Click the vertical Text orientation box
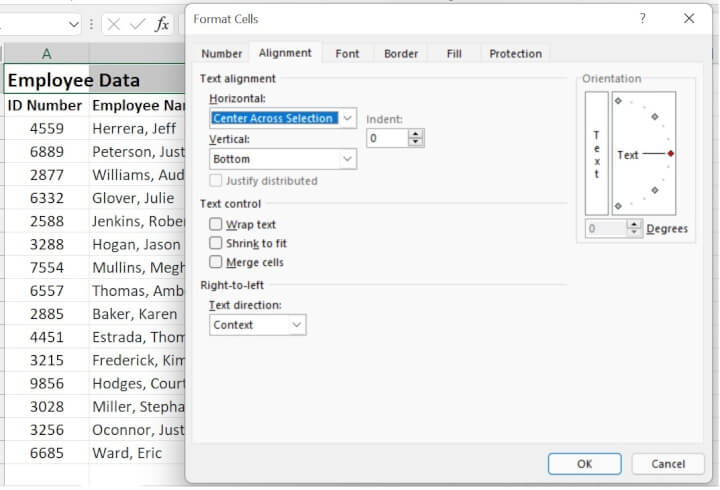Viewport: 720px width, 490px height. click(596, 153)
